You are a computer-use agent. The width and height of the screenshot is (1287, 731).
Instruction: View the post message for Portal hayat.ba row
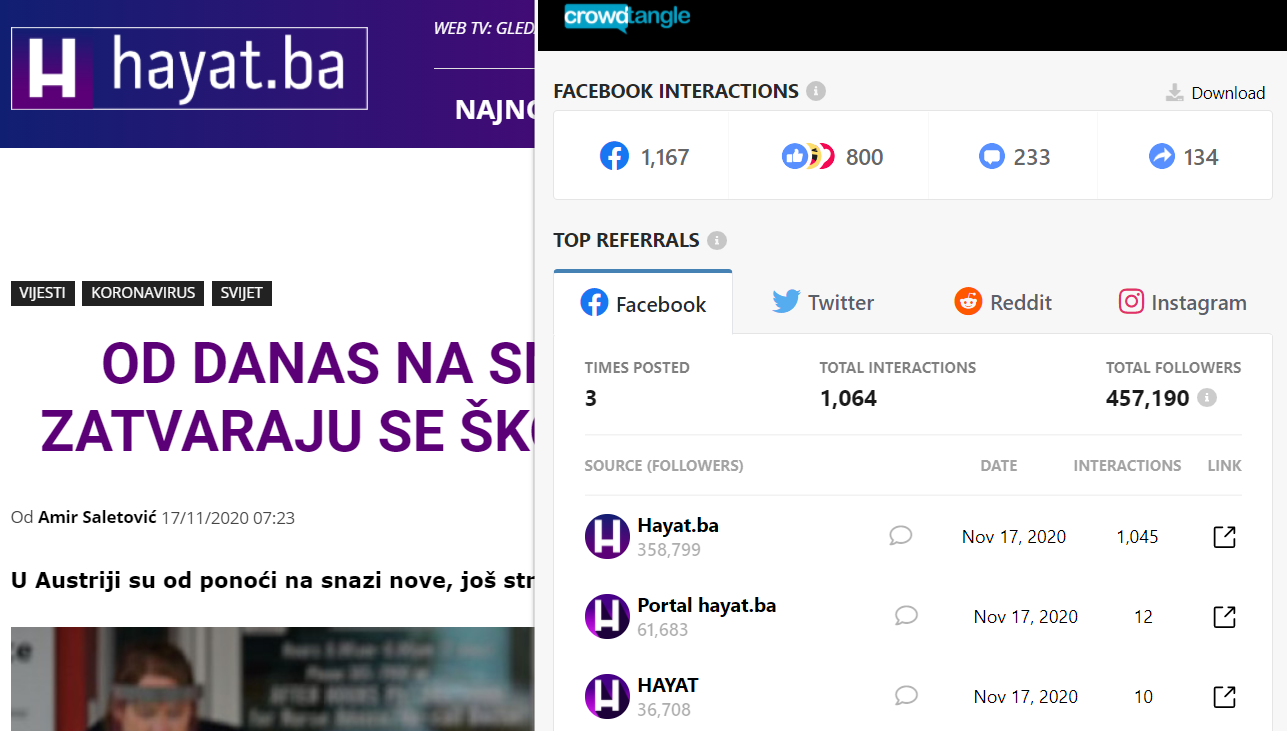tap(906, 615)
